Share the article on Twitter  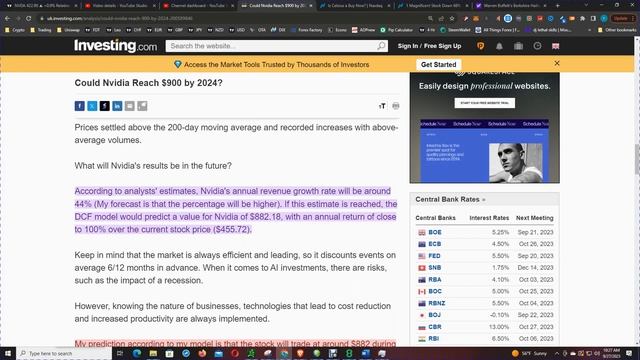[x=92, y=106]
